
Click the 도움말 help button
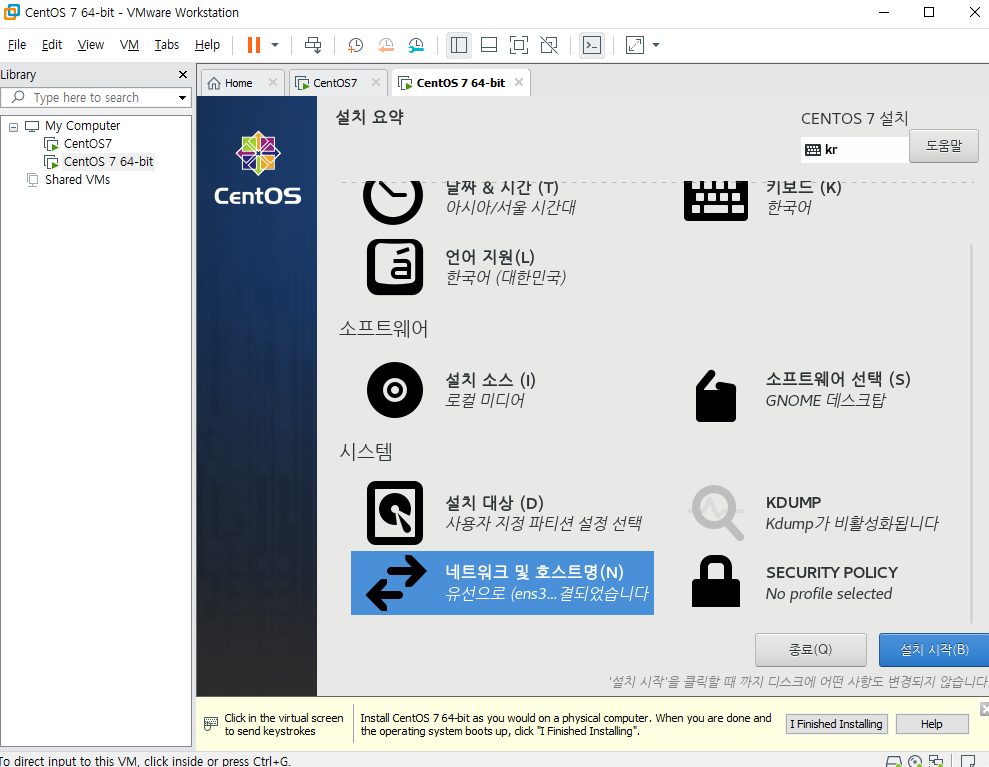(944, 146)
